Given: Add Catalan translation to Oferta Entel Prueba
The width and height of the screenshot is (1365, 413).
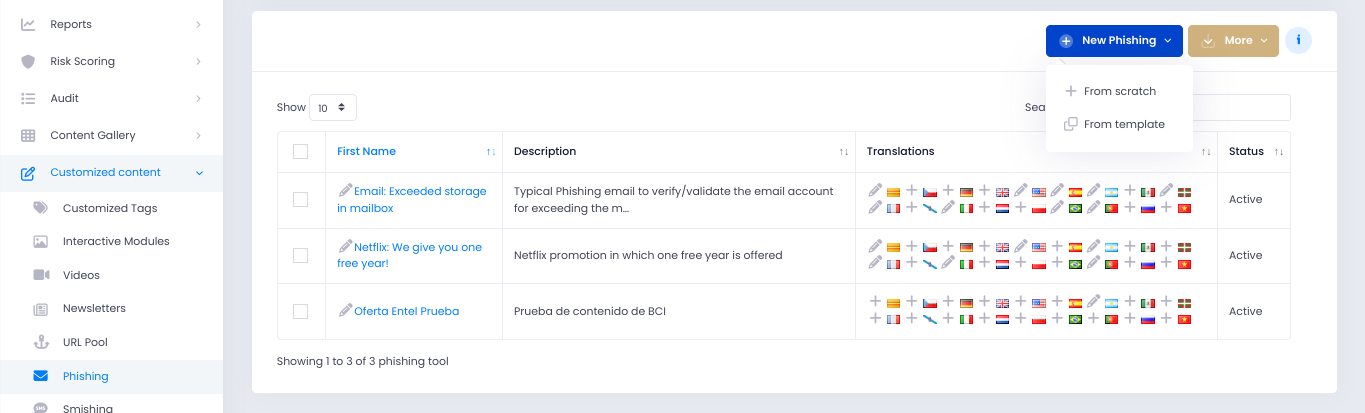Looking at the screenshot, I should (875, 301).
